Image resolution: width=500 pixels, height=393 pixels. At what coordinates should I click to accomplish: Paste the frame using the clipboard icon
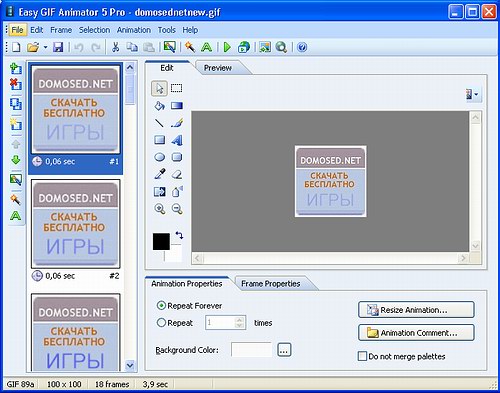pyautogui.click(x=149, y=47)
